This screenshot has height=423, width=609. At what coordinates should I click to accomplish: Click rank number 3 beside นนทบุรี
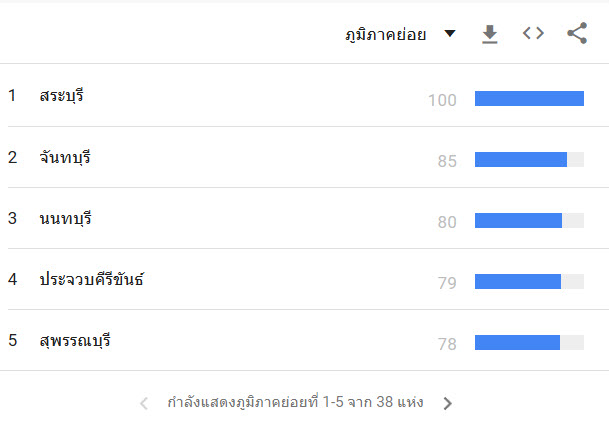coord(12,218)
